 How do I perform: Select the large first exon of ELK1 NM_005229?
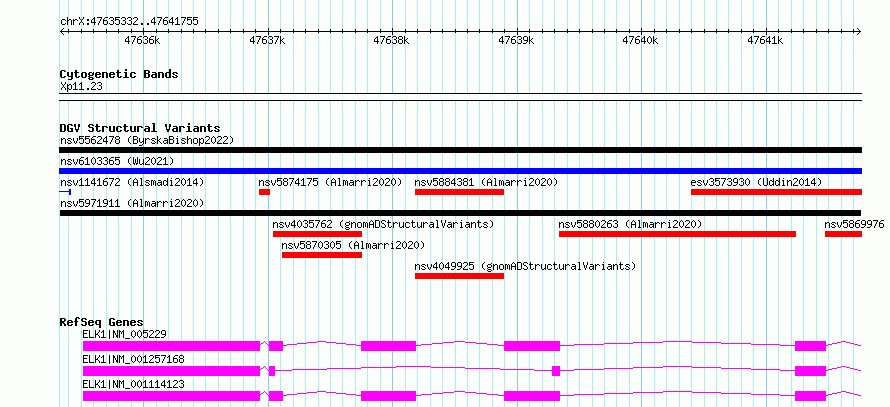click(171, 346)
